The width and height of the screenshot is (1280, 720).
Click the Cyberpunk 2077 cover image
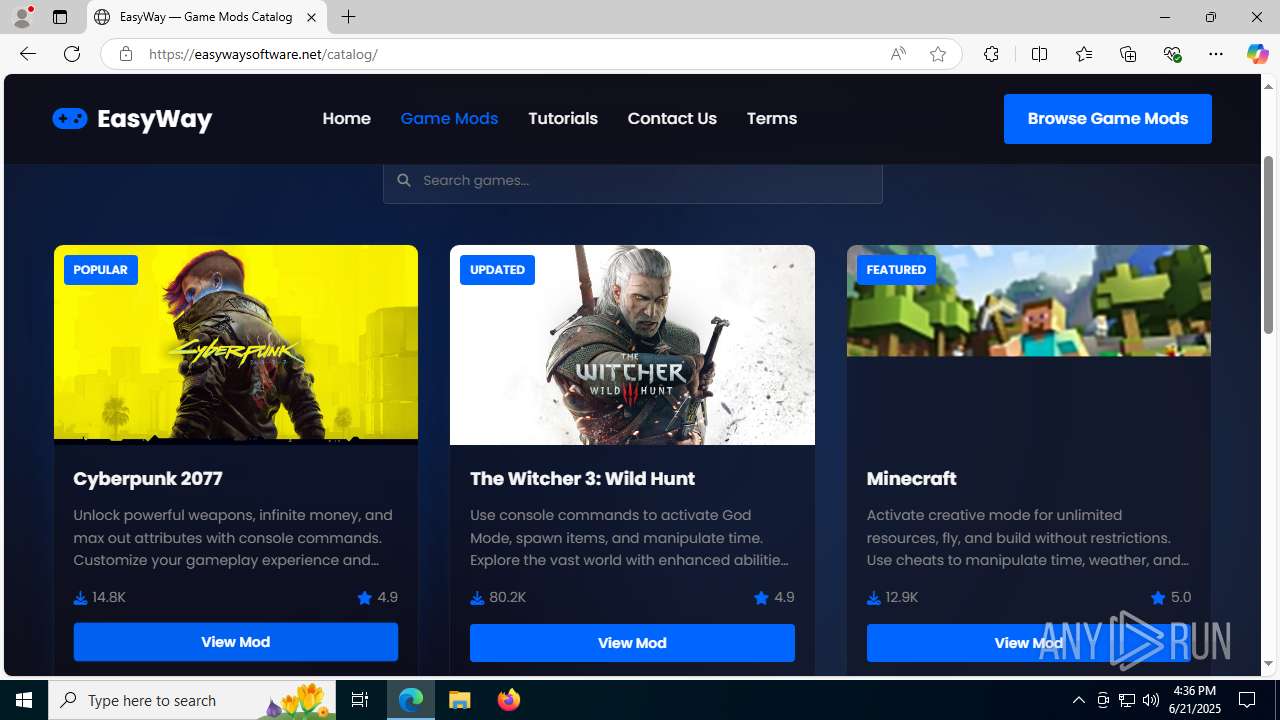pyautogui.click(x=236, y=344)
